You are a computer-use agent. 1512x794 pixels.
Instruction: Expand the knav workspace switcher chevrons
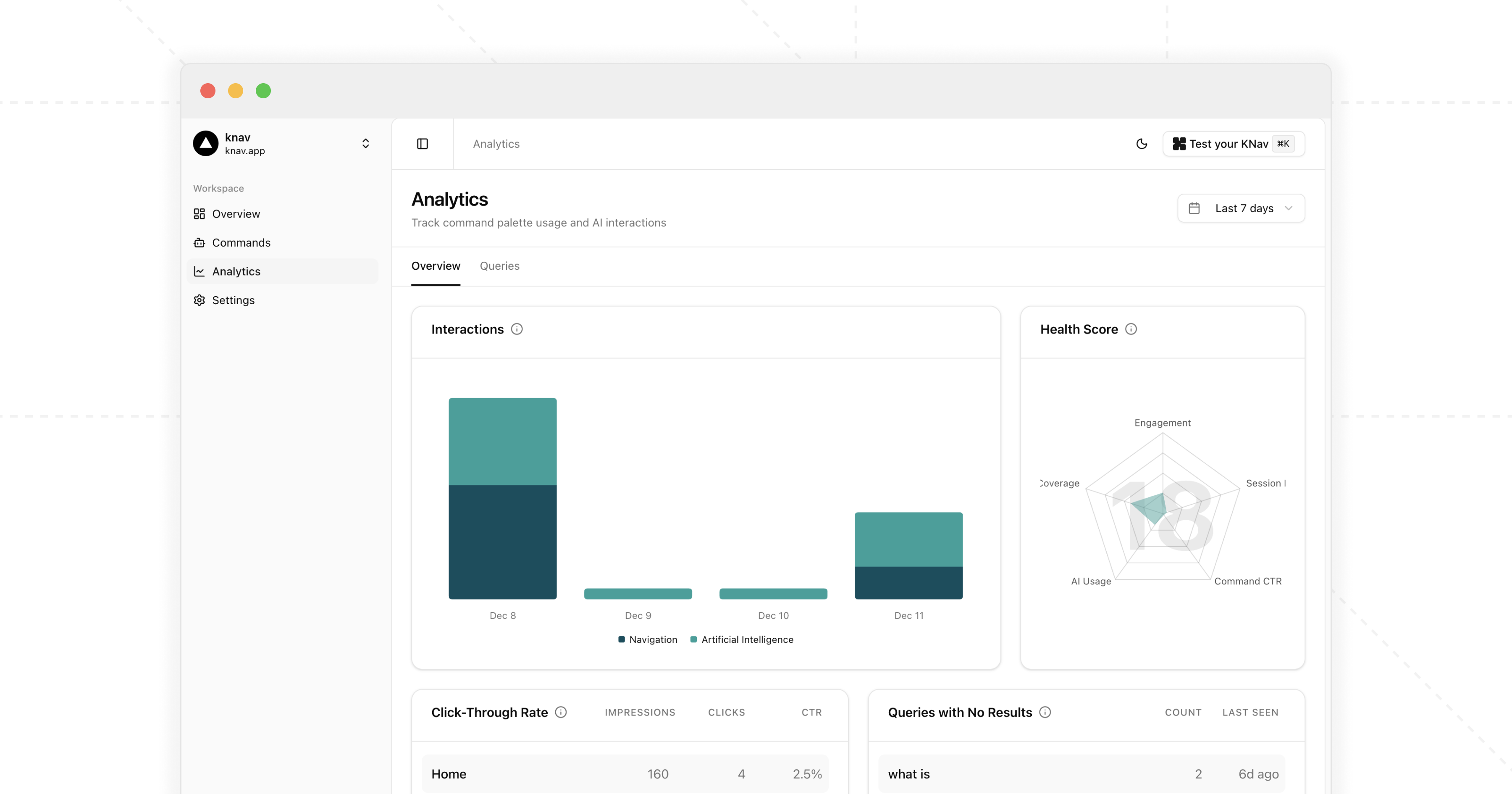(365, 143)
